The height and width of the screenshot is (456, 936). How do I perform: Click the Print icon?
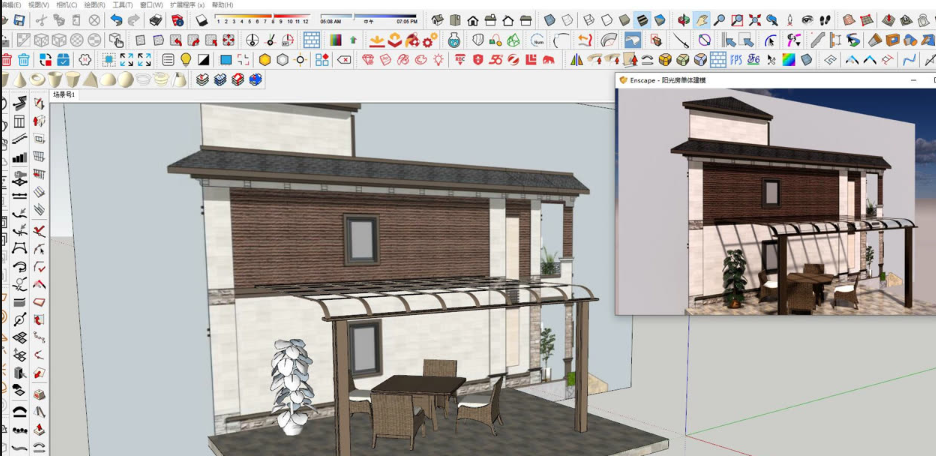156,20
